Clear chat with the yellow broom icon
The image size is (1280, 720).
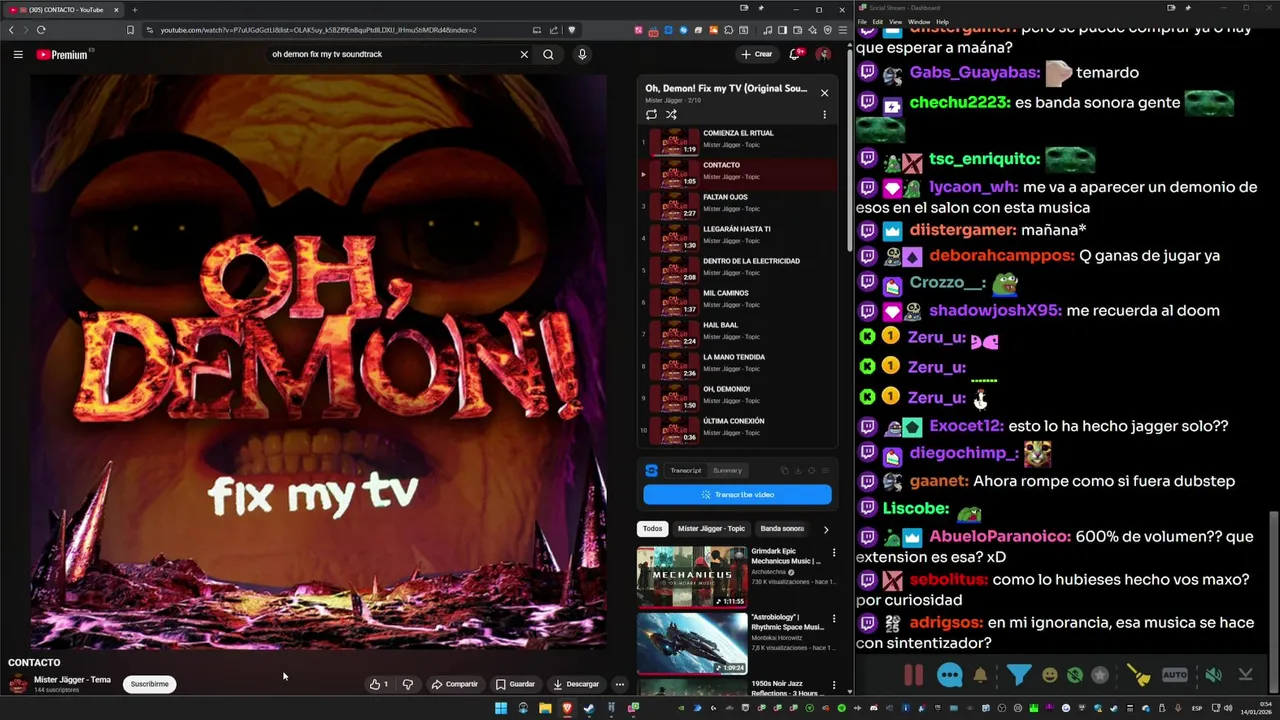[x=1138, y=675]
